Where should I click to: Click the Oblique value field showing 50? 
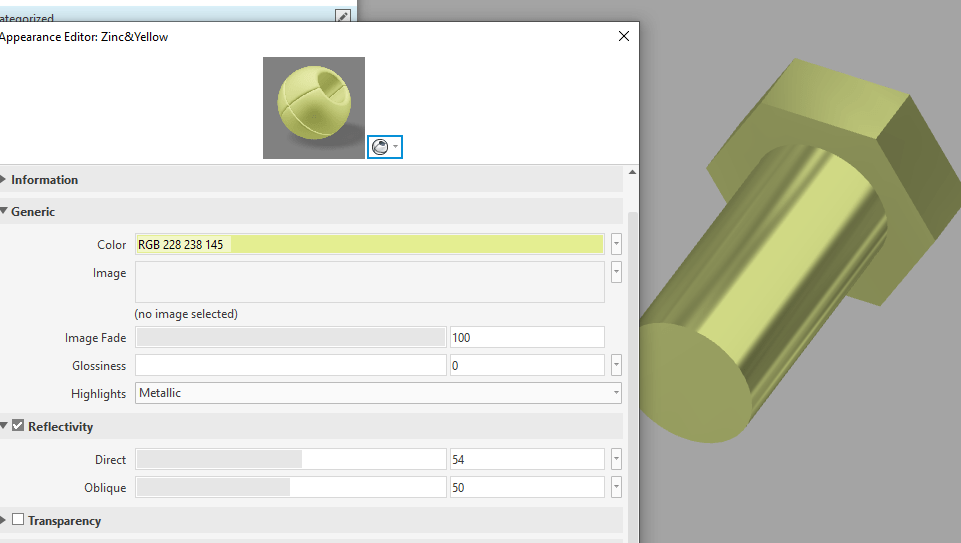(x=527, y=487)
